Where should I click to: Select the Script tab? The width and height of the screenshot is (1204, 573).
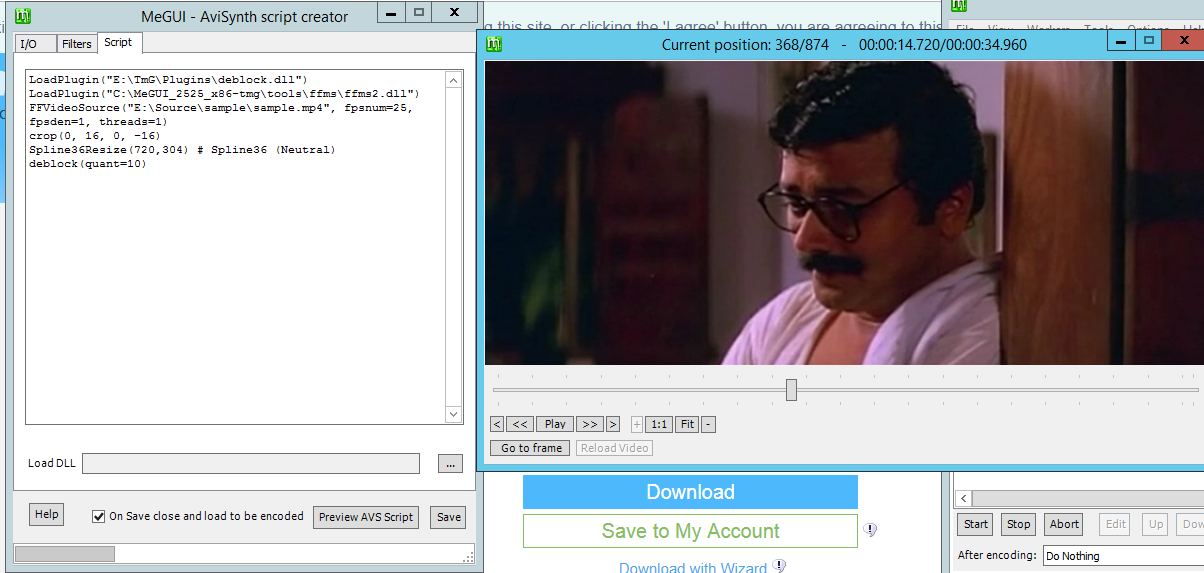(118, 42)
